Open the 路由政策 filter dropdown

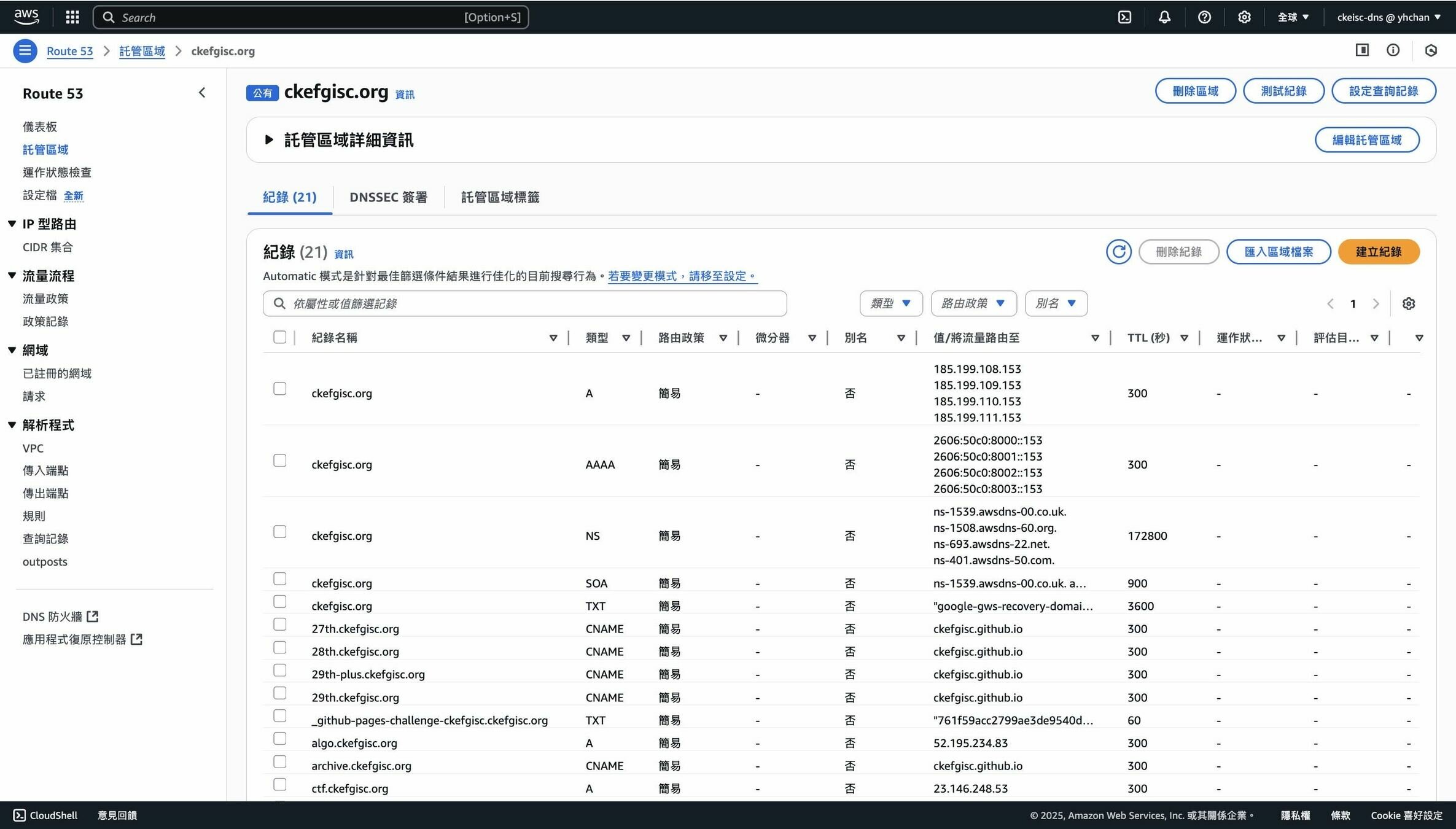(x=973, y=303)
